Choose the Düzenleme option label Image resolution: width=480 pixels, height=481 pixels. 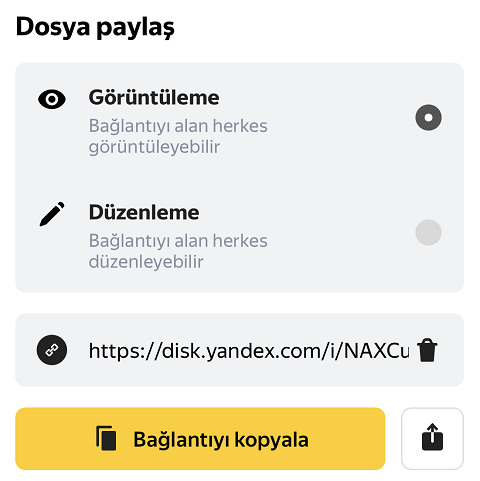tap(144, 212)
